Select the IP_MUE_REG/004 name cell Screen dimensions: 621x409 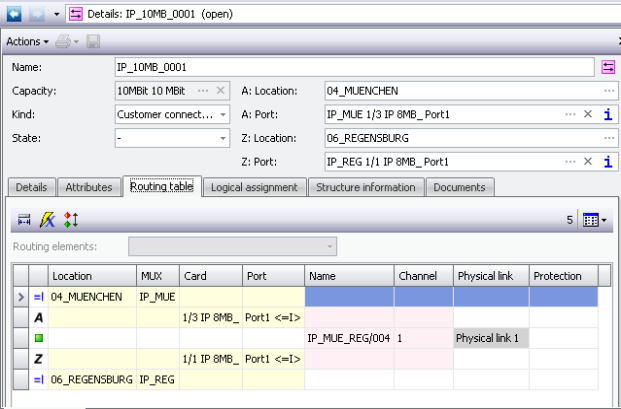(349, 338)
